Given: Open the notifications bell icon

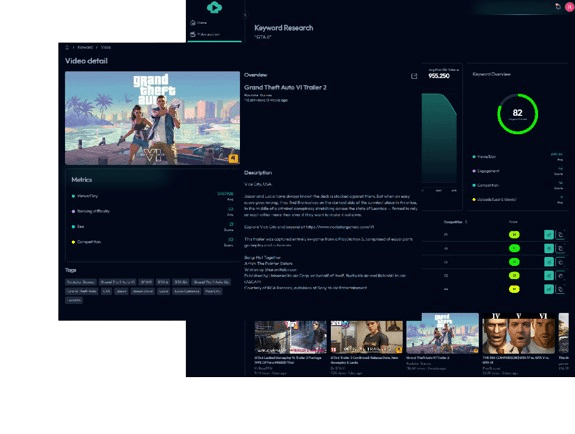Looking at the screenshot, I should [558, 6].
